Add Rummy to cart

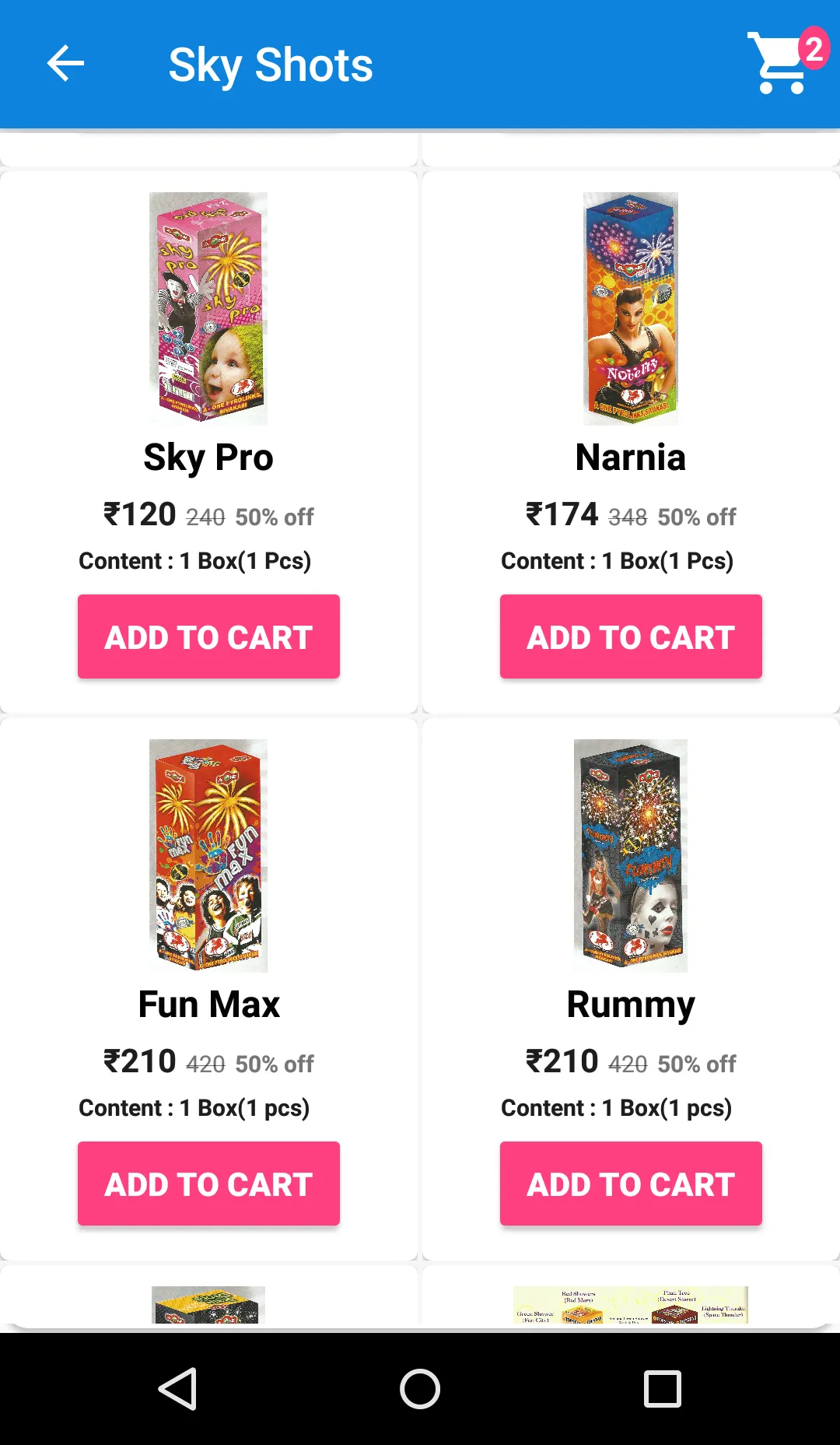(x=631, y=1184)
